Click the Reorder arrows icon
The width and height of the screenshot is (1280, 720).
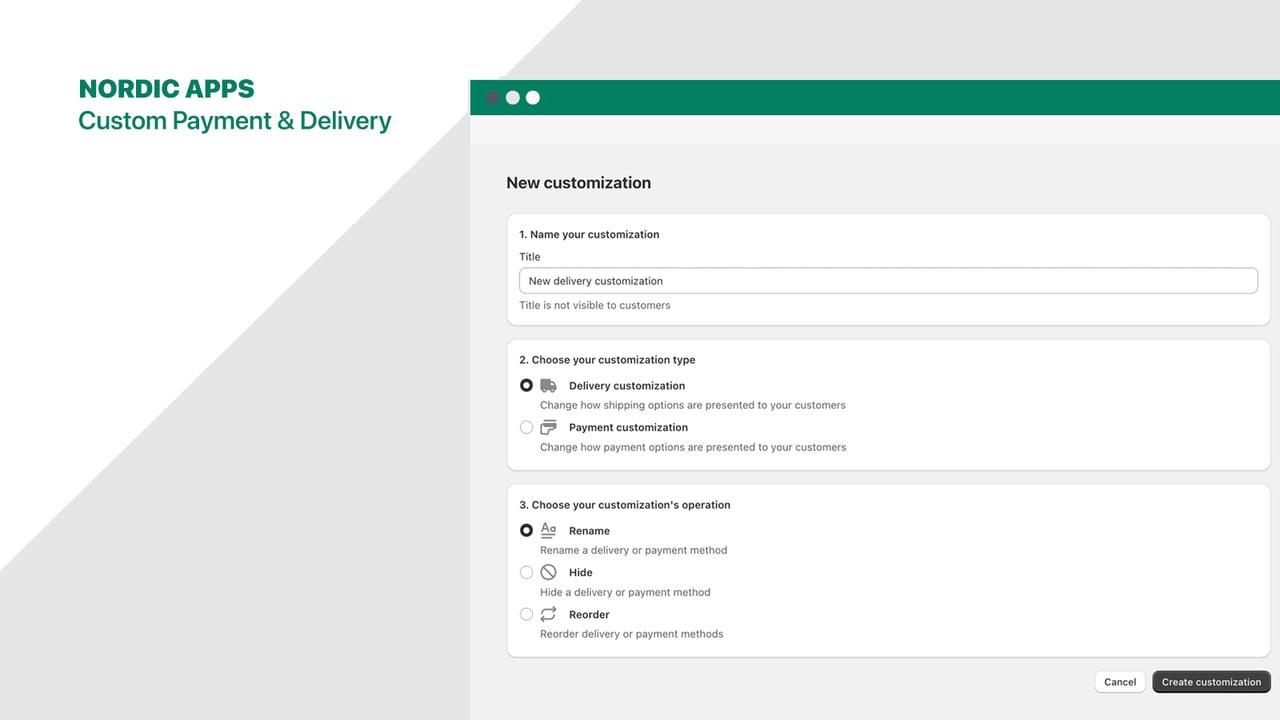tap(548, 615)
